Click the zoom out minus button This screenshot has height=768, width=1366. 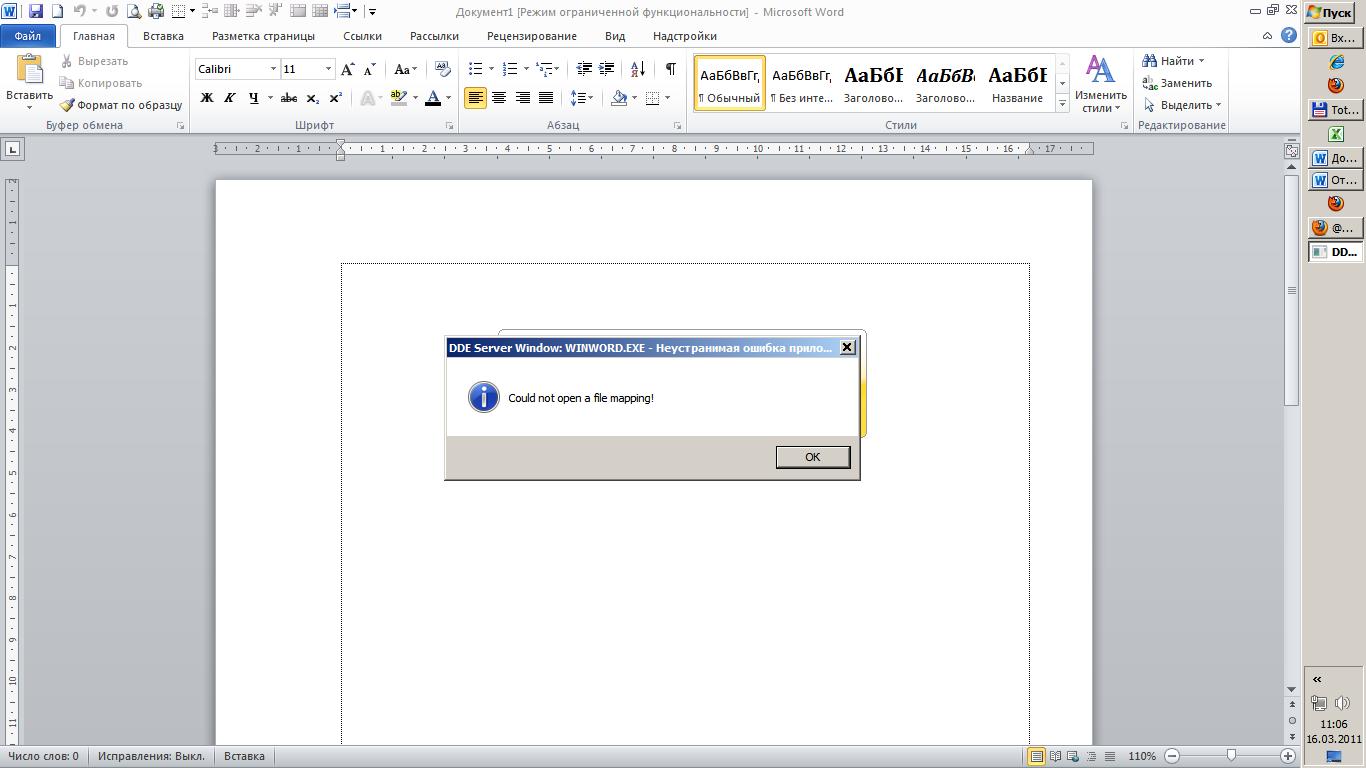1172,756
